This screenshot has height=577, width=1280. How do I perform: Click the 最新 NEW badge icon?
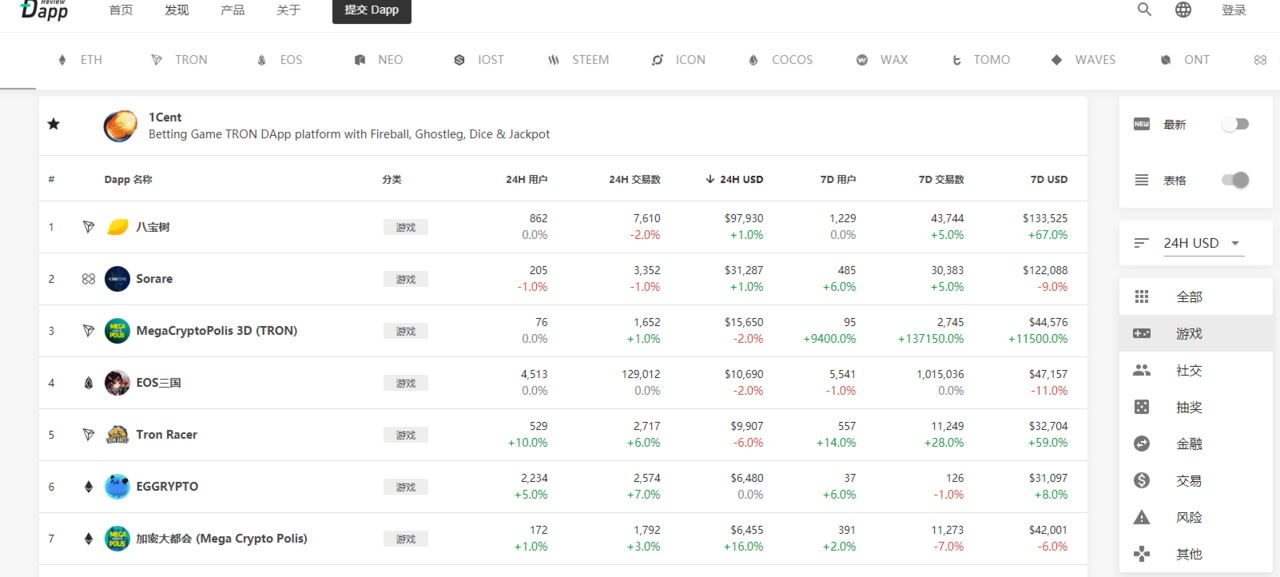pos(1141,125)
